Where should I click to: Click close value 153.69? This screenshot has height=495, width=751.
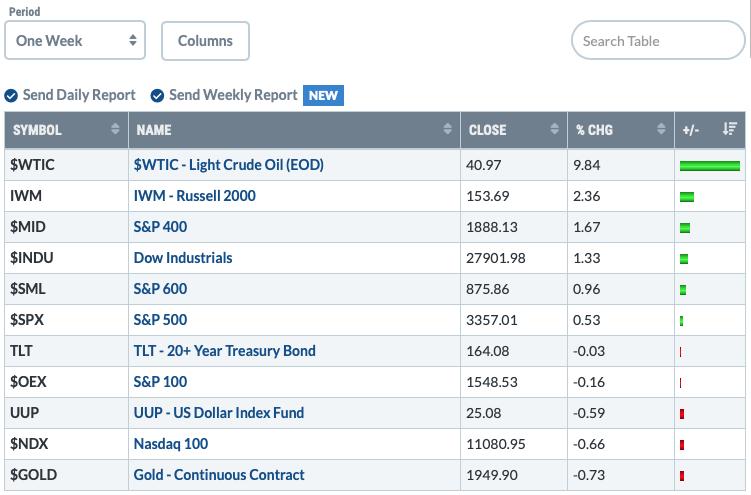[488, 196]
